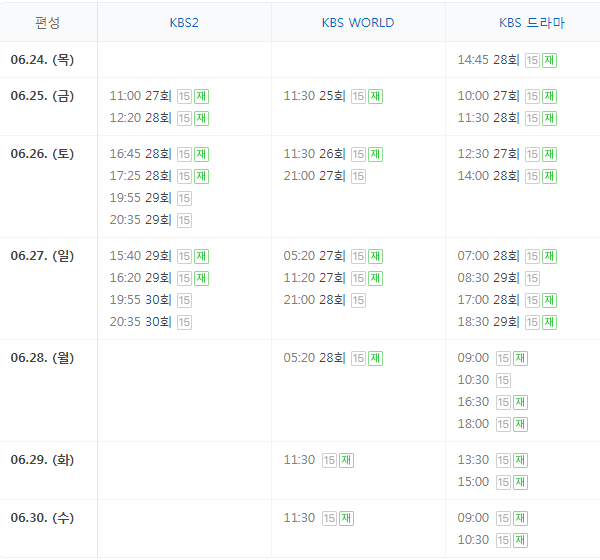Click the 15 rating badge beside 18:00
The height and width of the screenshot is (560, 600).
point(503,424)
